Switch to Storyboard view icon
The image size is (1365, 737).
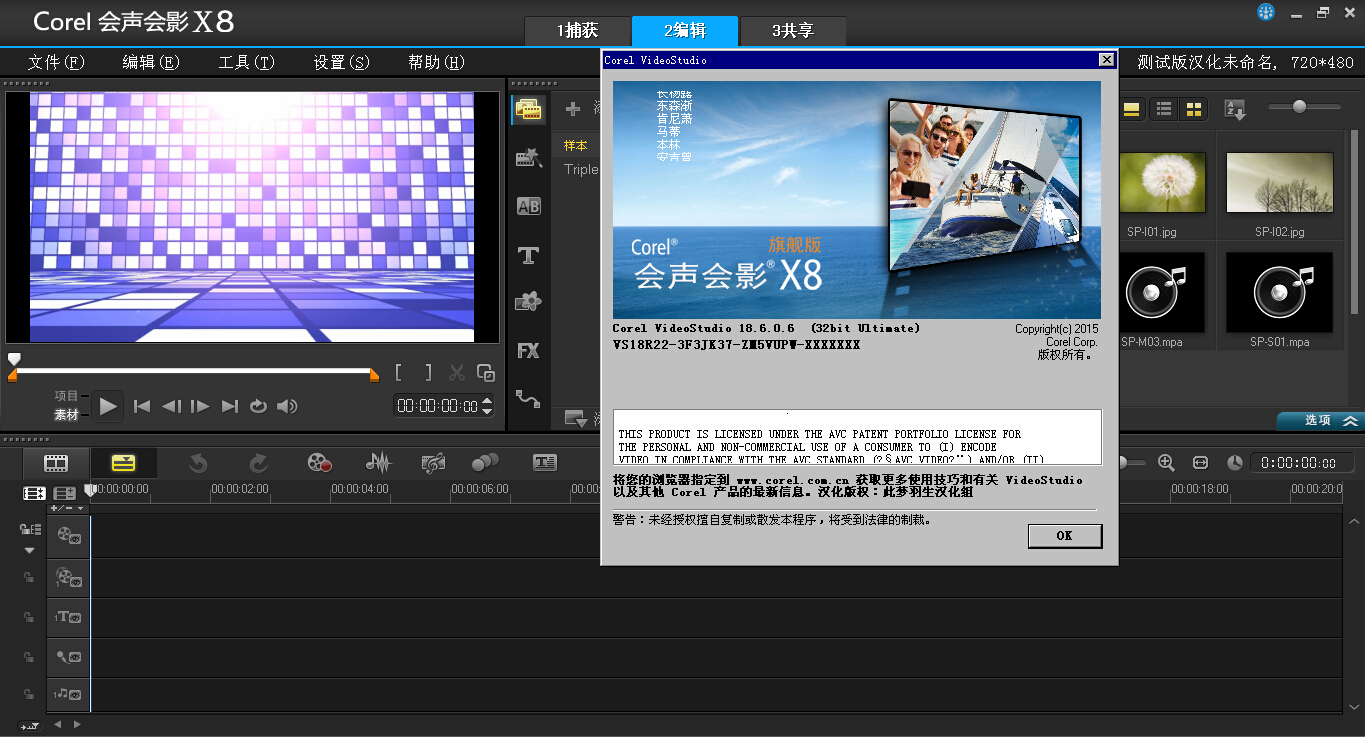point(56,463)
